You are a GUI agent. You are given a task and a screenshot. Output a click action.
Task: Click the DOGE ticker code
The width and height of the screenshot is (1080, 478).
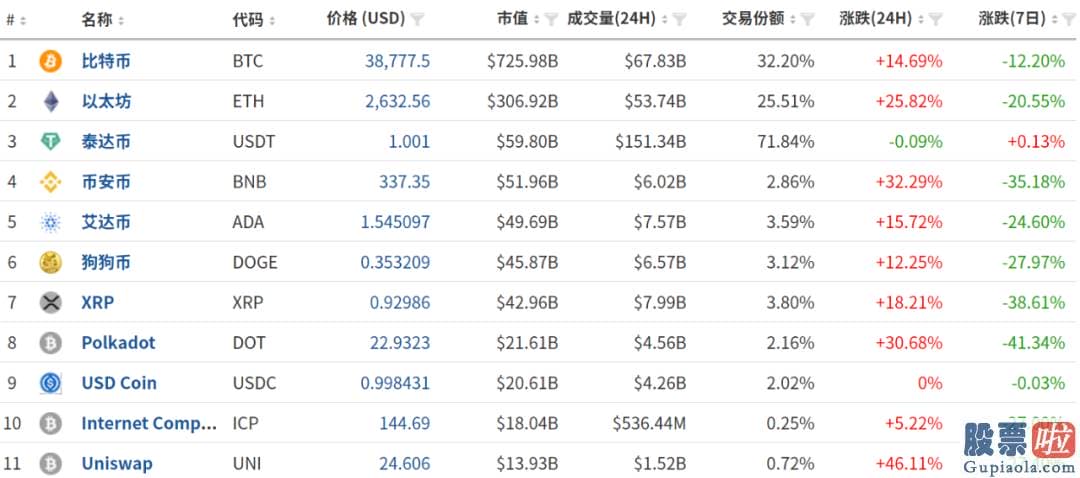click(255, 262)
